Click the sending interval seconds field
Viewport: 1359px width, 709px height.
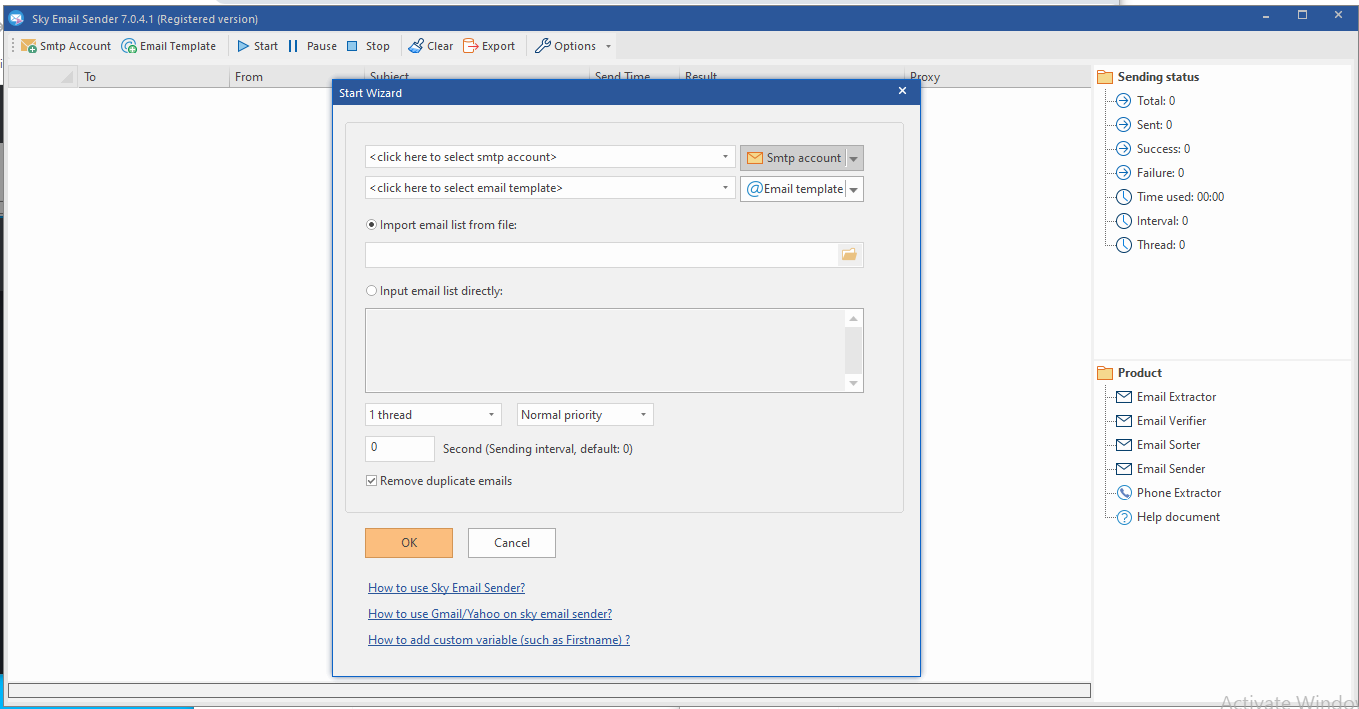[400, 448]
